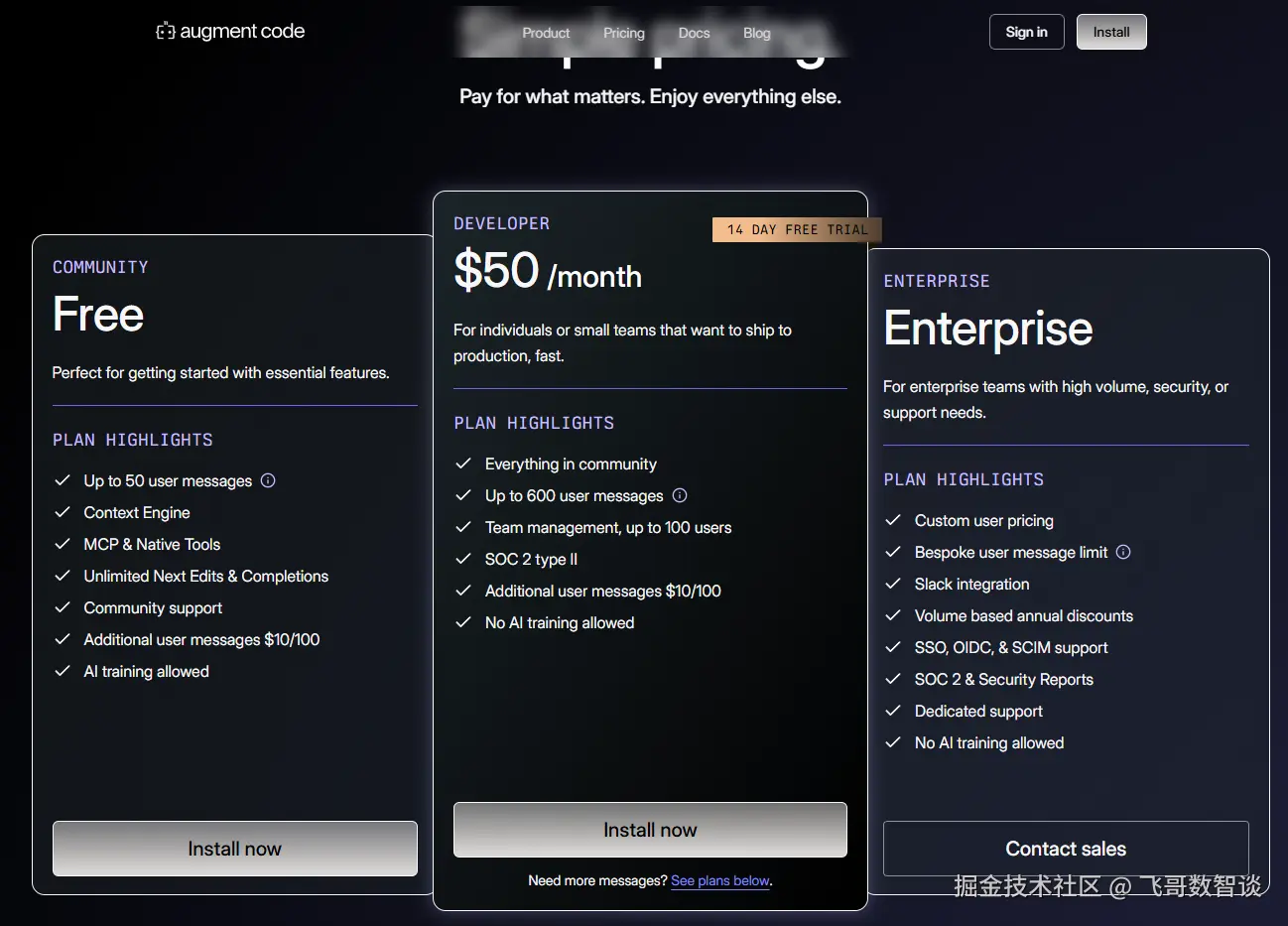Click the 14 Day Free Trial badge
Image resolution: width=1288 pixels, height=926 pixels.
tap(797, 229)
